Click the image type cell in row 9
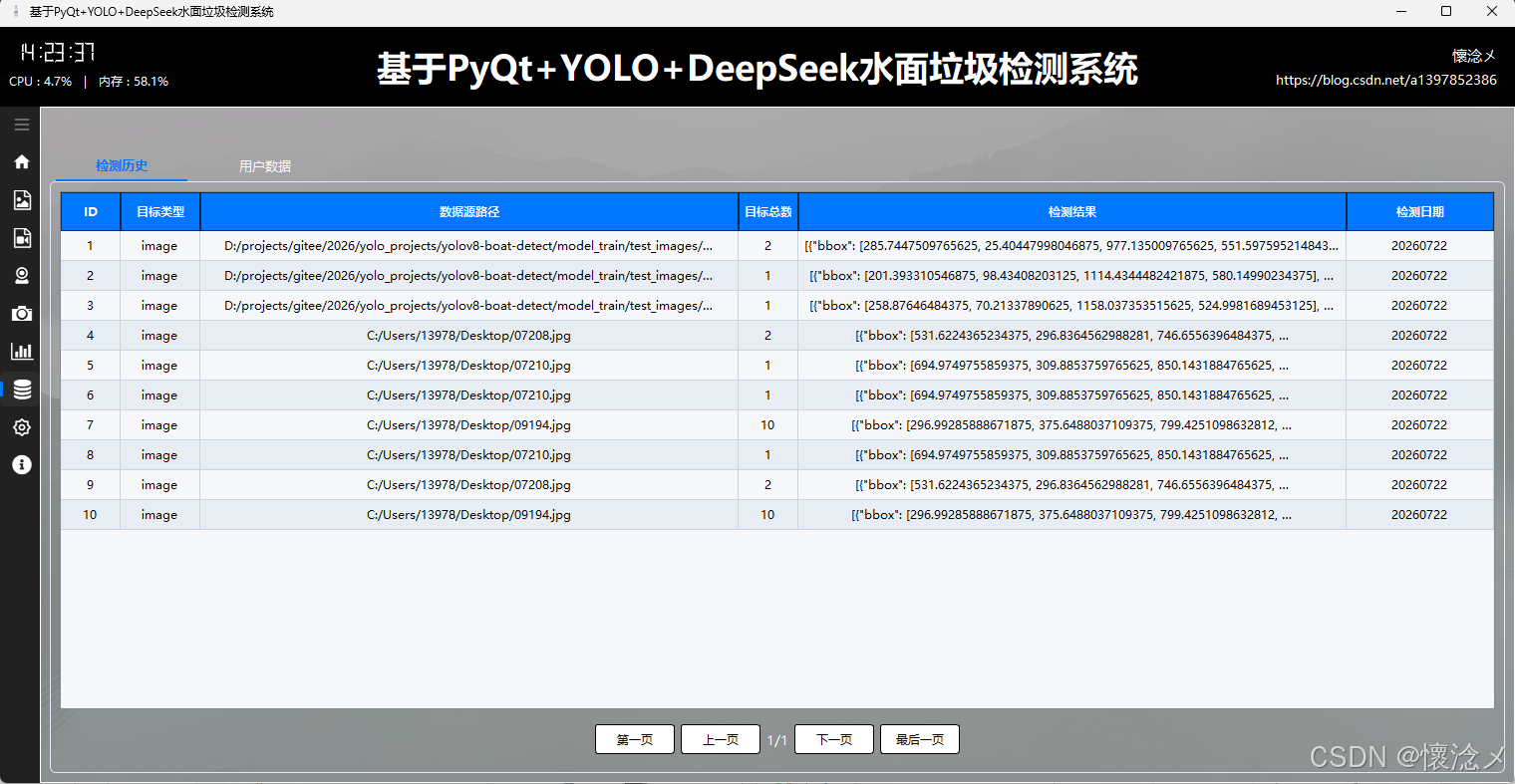The width and height of the screenshot is (1515, 784). [x=159, y=485]
